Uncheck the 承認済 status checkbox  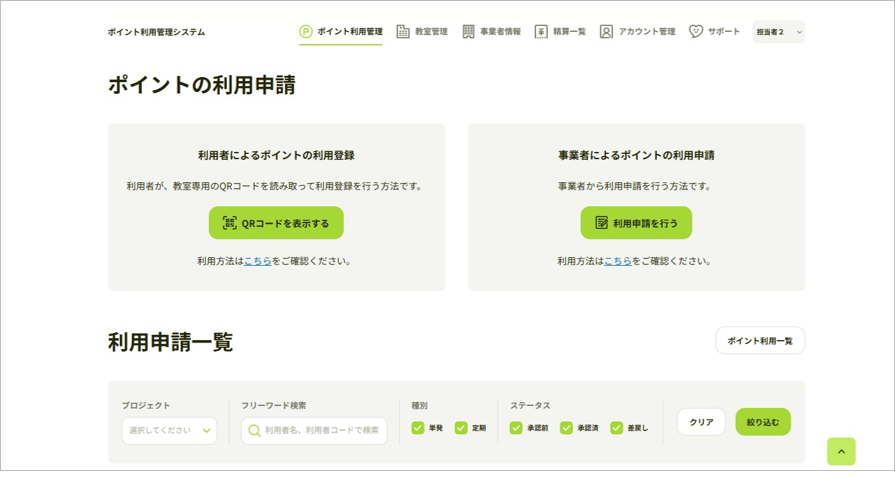(566, 428)
